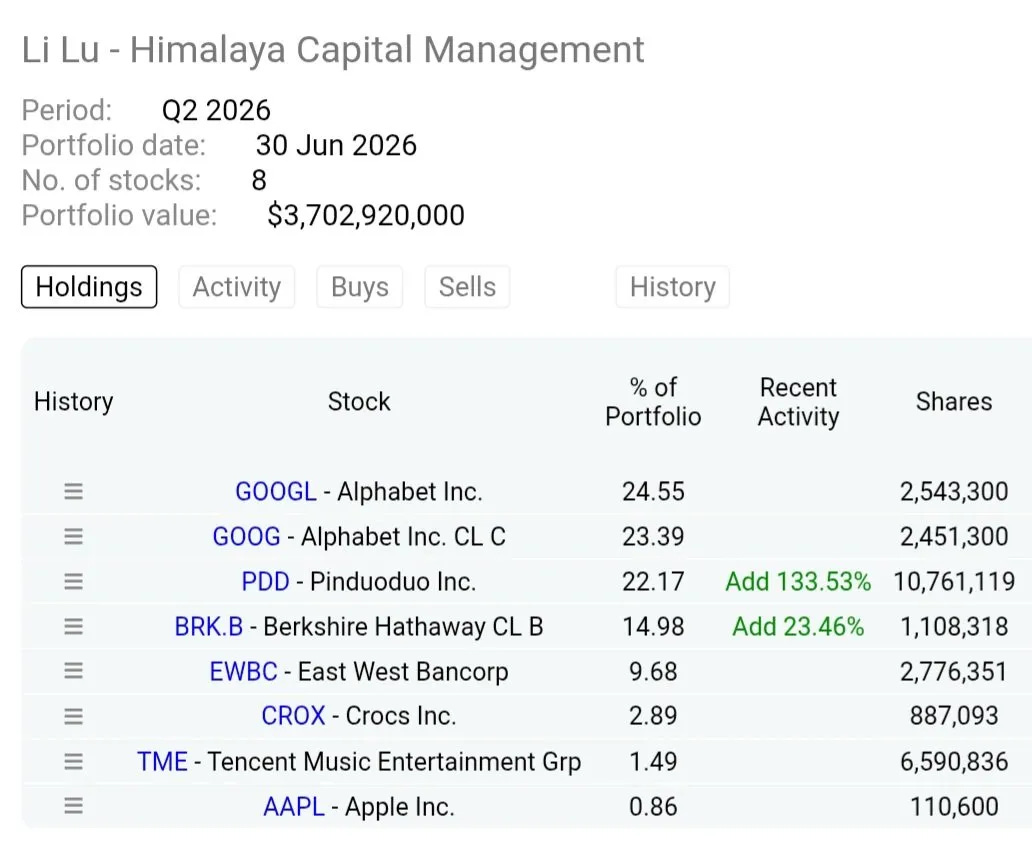Click the 14.98 portfolio percentage
The width and height of the screenshot is (1032, 857).
(653, 627)
